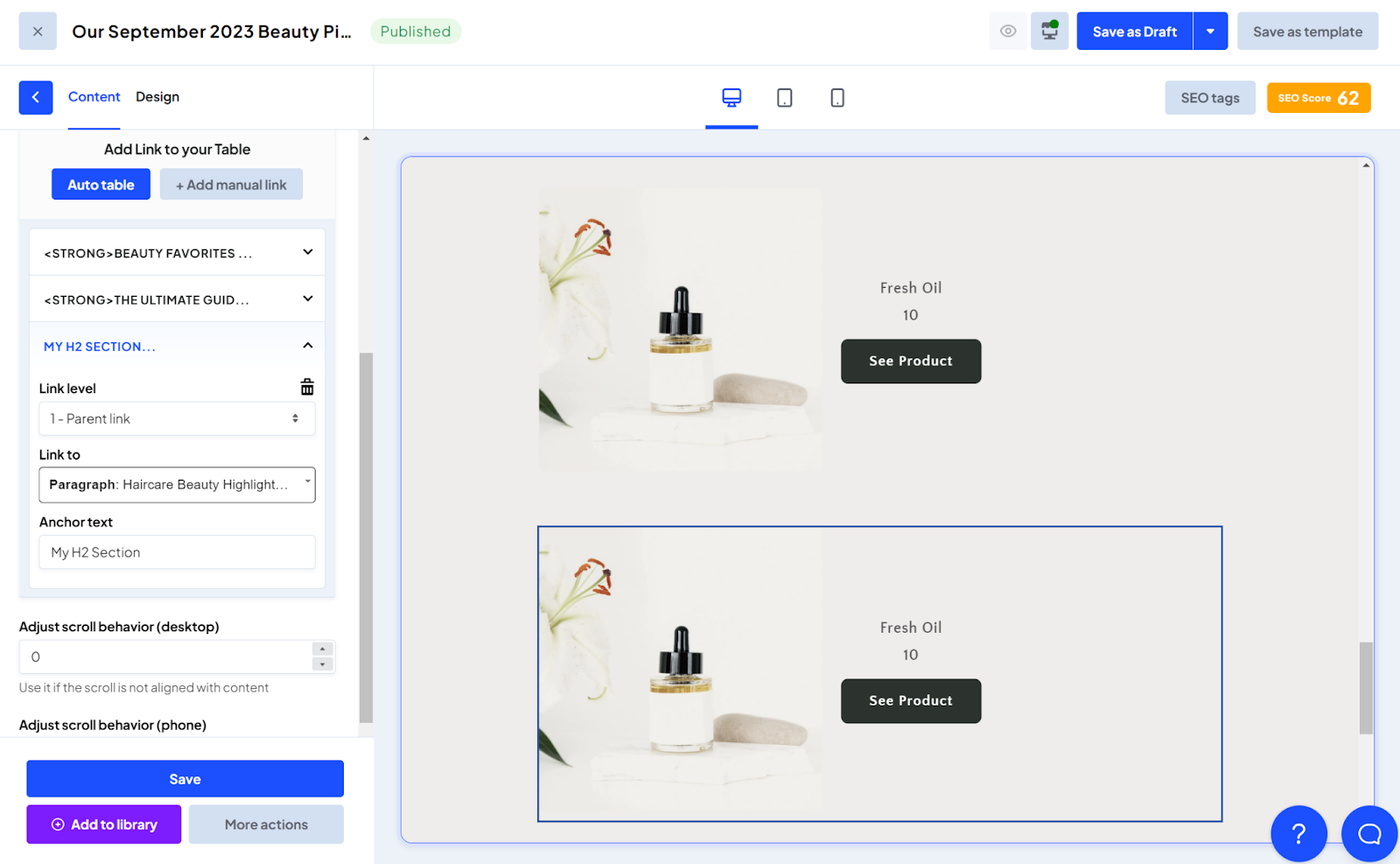
Task: Click the Anchor text input field
Action: tap(177, 551)
